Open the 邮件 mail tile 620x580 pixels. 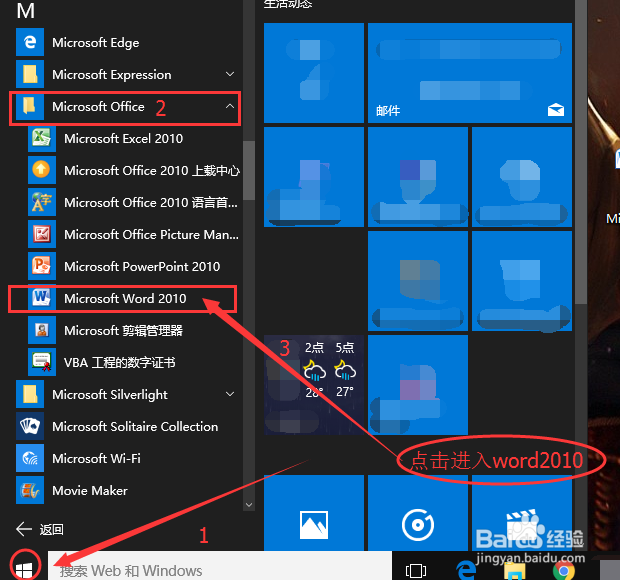point(470,73)
